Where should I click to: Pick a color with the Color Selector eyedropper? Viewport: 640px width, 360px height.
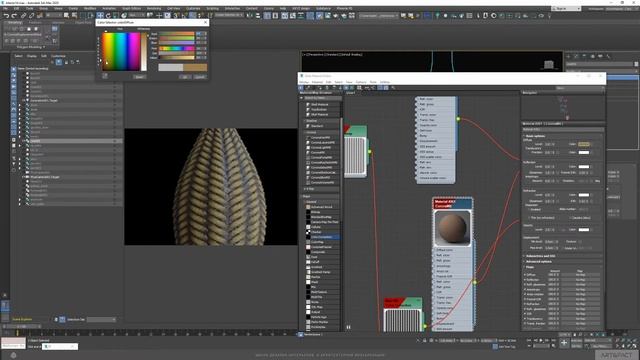[105, 76]
